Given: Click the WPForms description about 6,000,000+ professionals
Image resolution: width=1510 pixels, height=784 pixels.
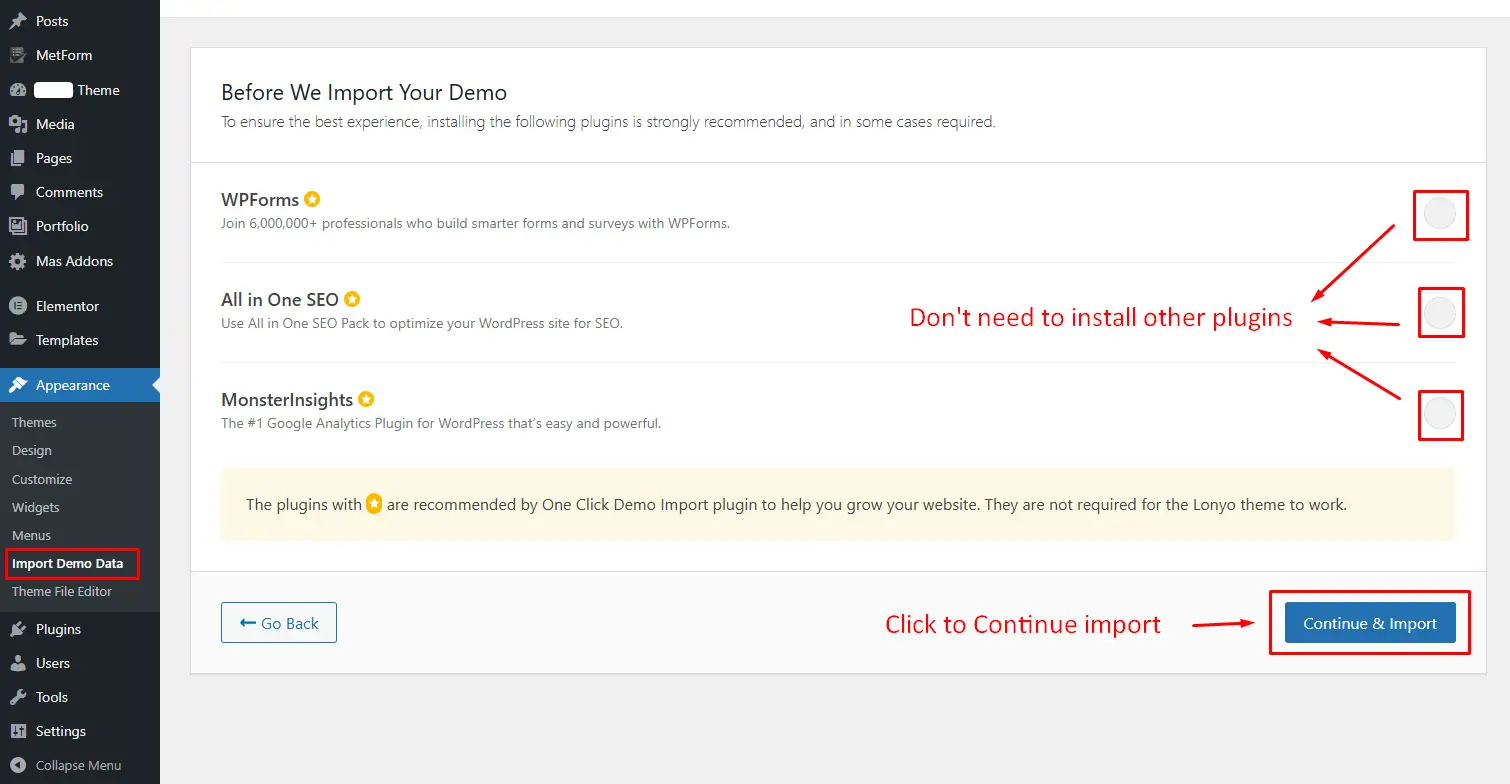Looking at the screenshot, I should click(476, 223).
